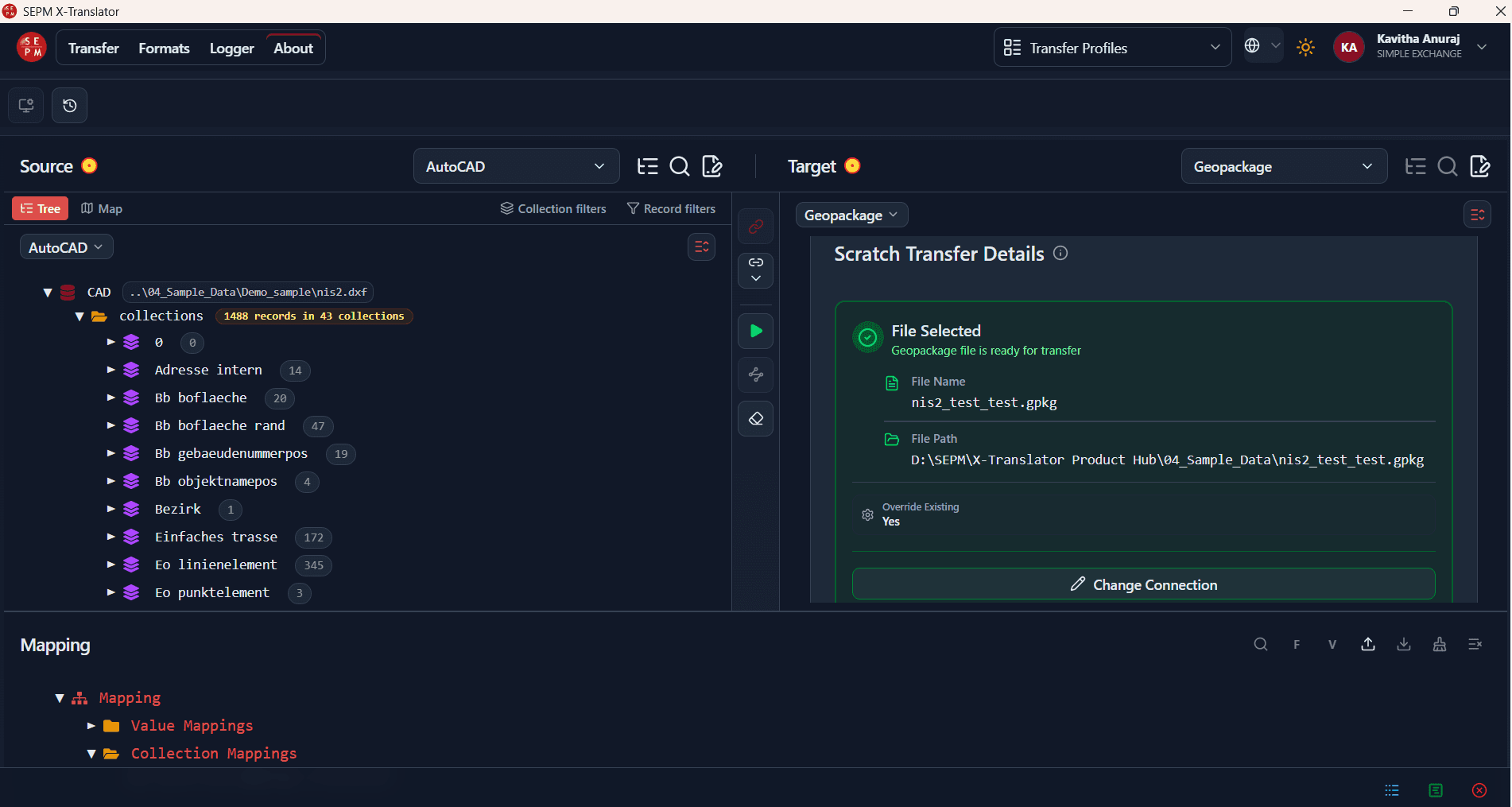Expand Value Mappings folder
The image size is (1512, 807).
(91, 726)
